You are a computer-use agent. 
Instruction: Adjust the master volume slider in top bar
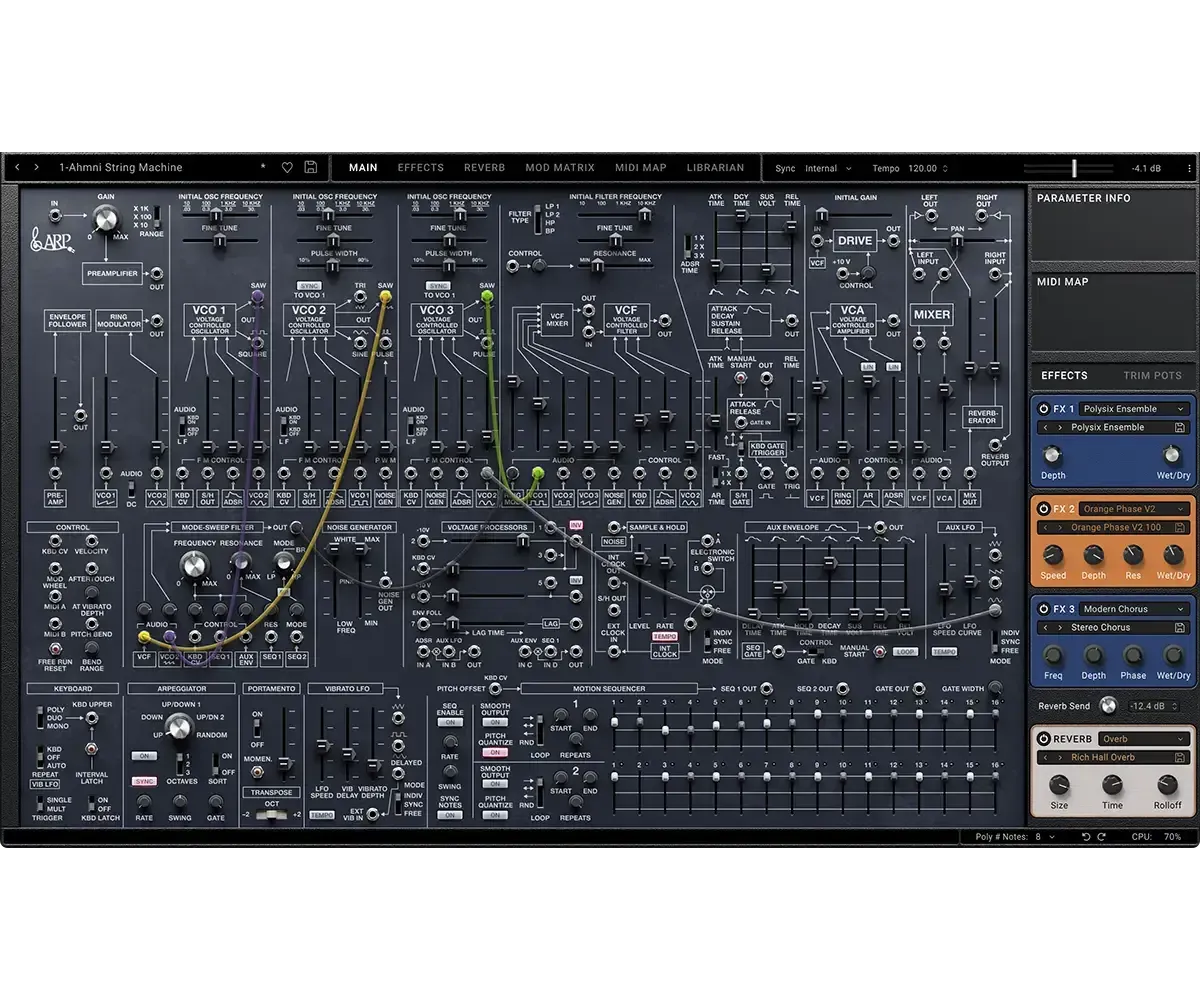(1075, 168)
